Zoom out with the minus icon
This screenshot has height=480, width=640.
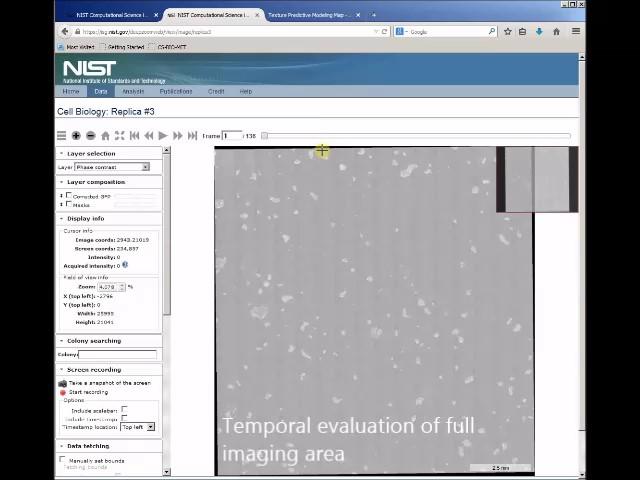91,136
